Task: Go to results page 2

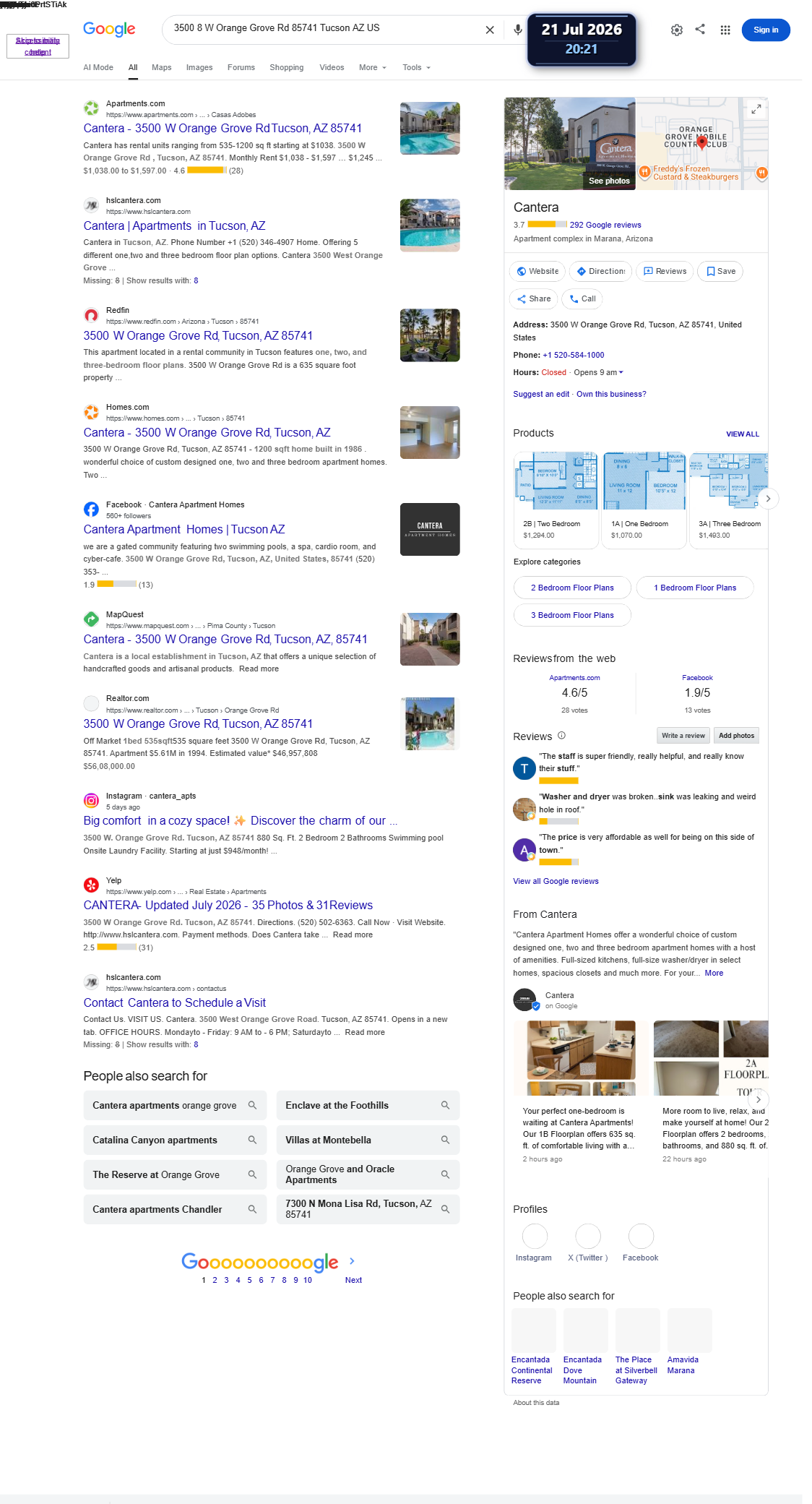Action: [215, 1280]
